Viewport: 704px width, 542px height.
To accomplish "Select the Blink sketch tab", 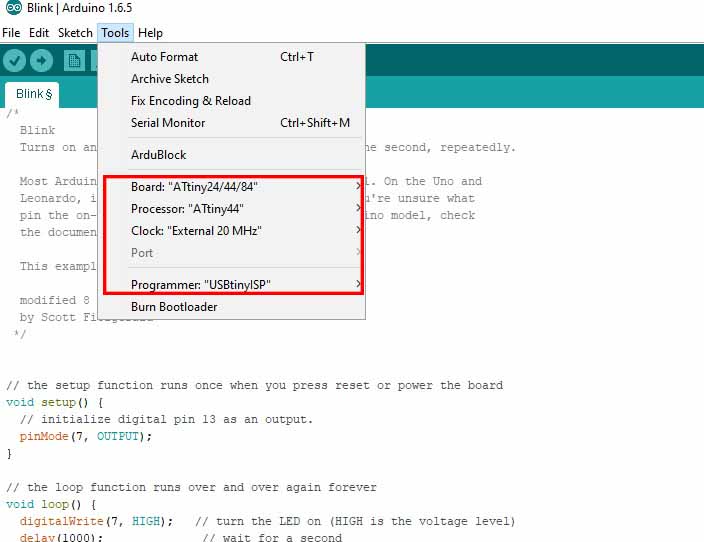I will [x=32, y=94].
